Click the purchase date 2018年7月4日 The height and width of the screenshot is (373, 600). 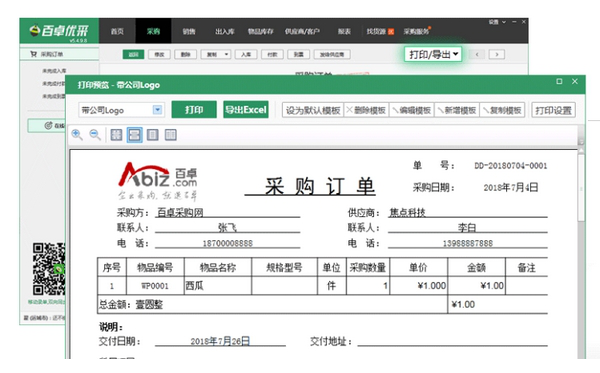510,187
